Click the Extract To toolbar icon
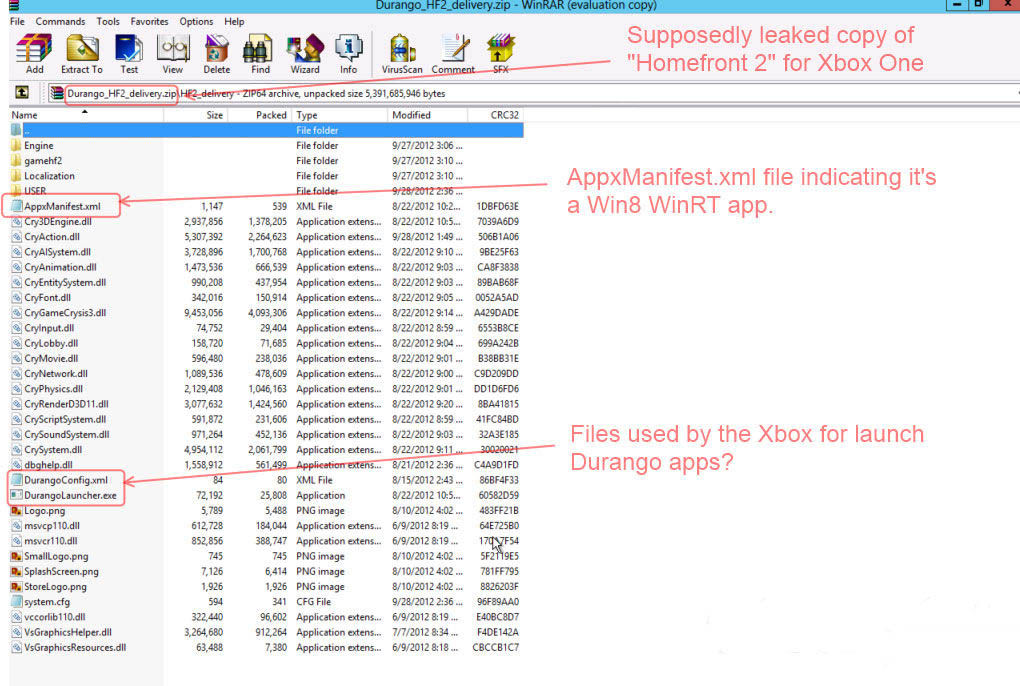1020x686 pixels. [81, 54]
